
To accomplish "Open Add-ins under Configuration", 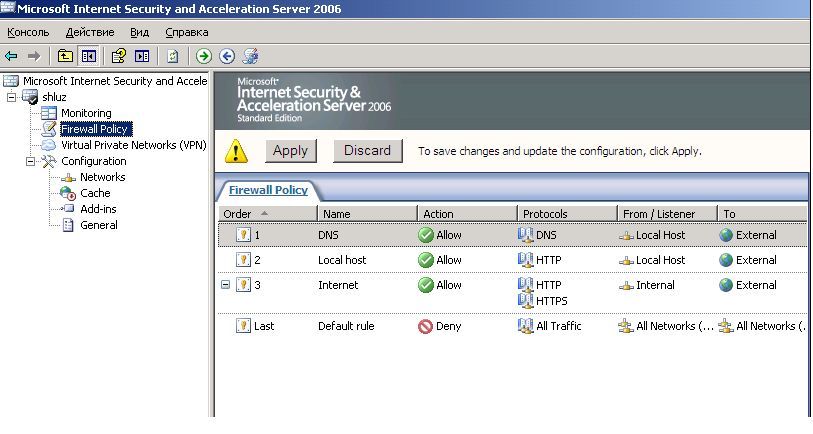I will pos(99,209).
